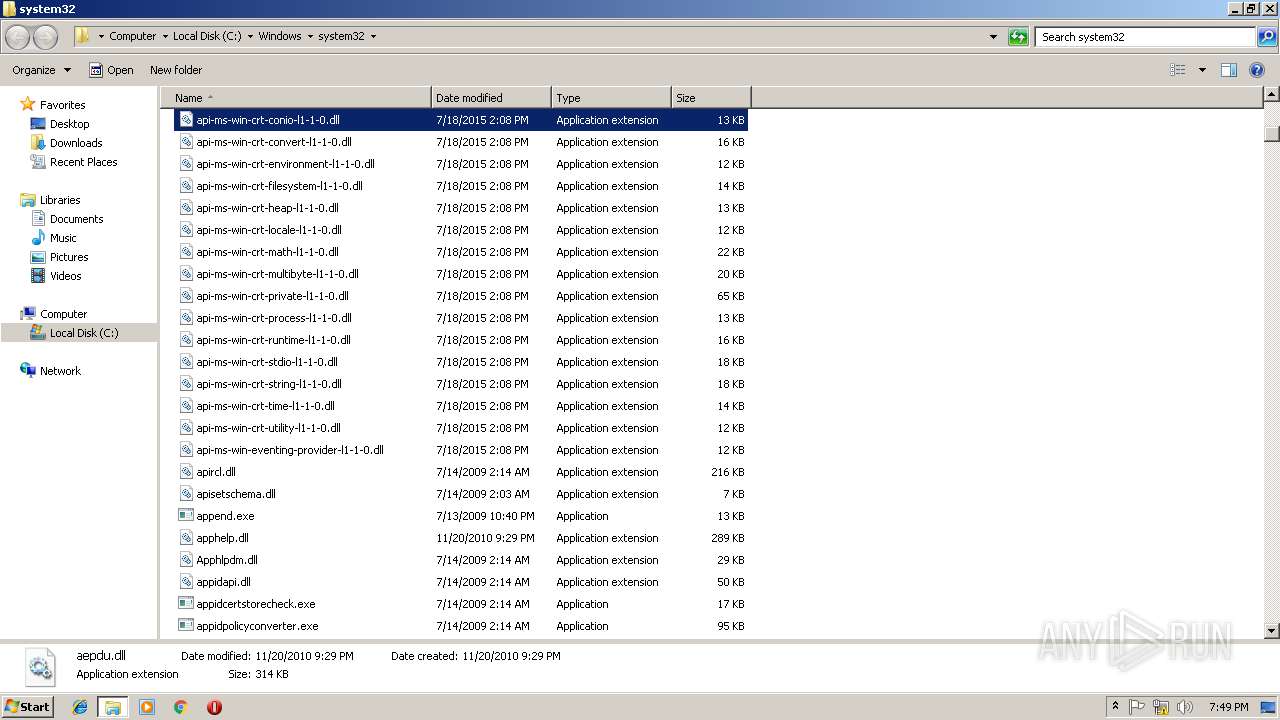Toggle the preview pane button
The height and width of the screenshot is (720, 1280).
coord(1229,70)
